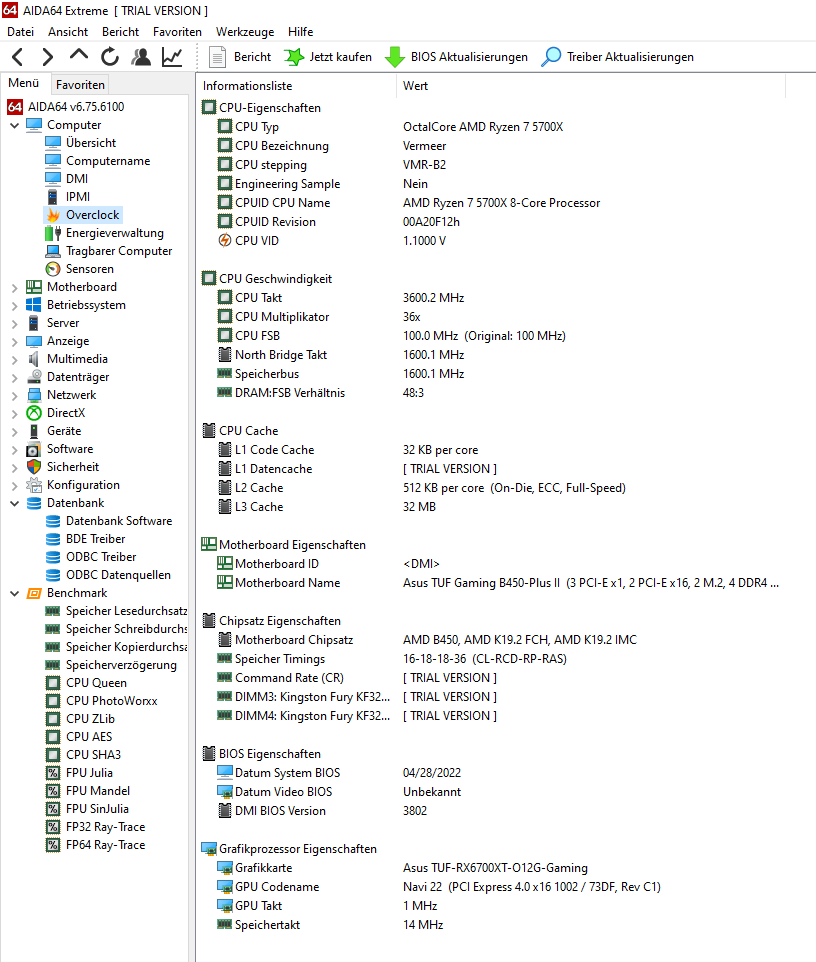
Task: Expand the Multimedia tree node
Action: tap(15, 360)
